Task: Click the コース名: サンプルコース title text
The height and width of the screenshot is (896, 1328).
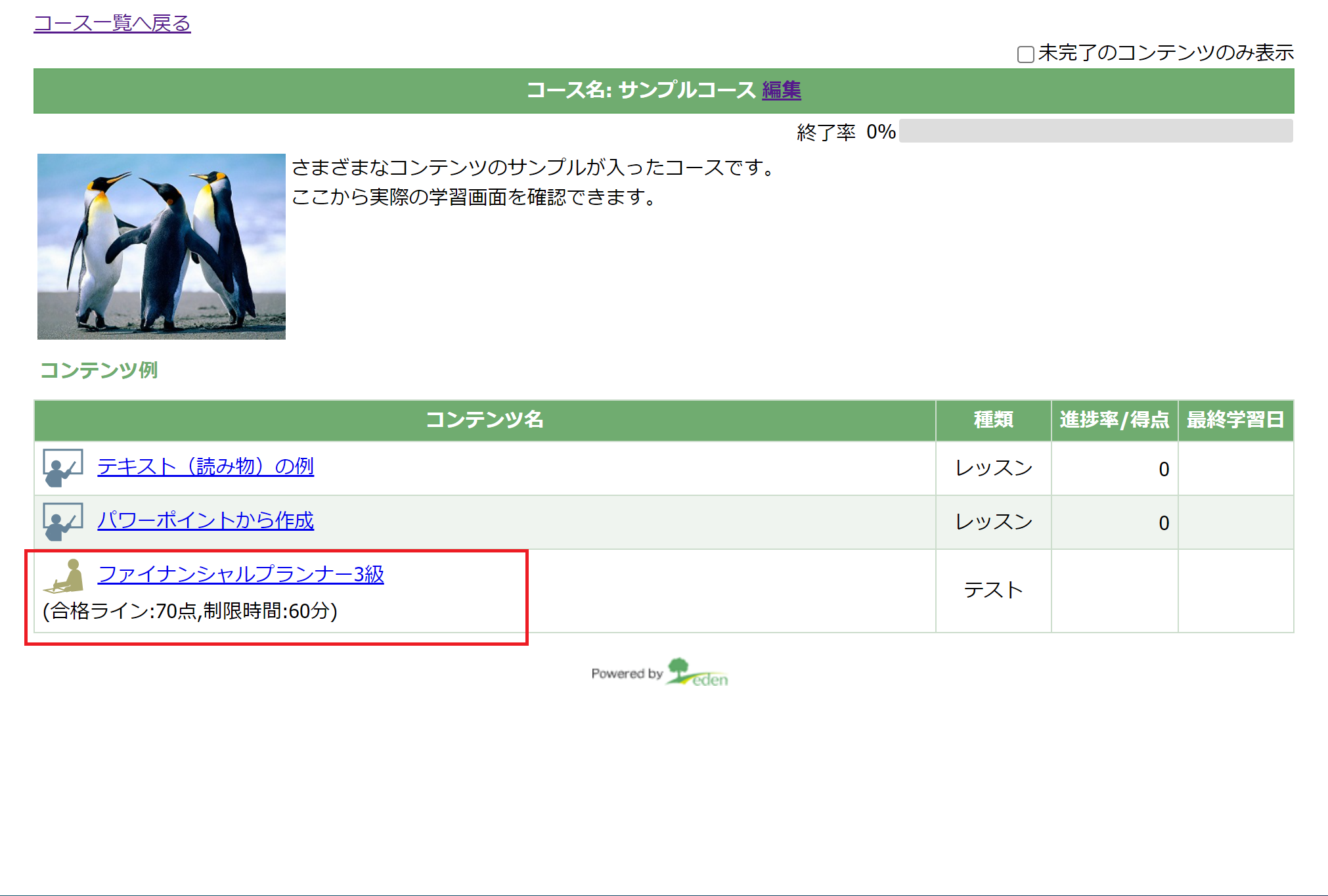Action: pyautogui.click(x=641, y=90)
